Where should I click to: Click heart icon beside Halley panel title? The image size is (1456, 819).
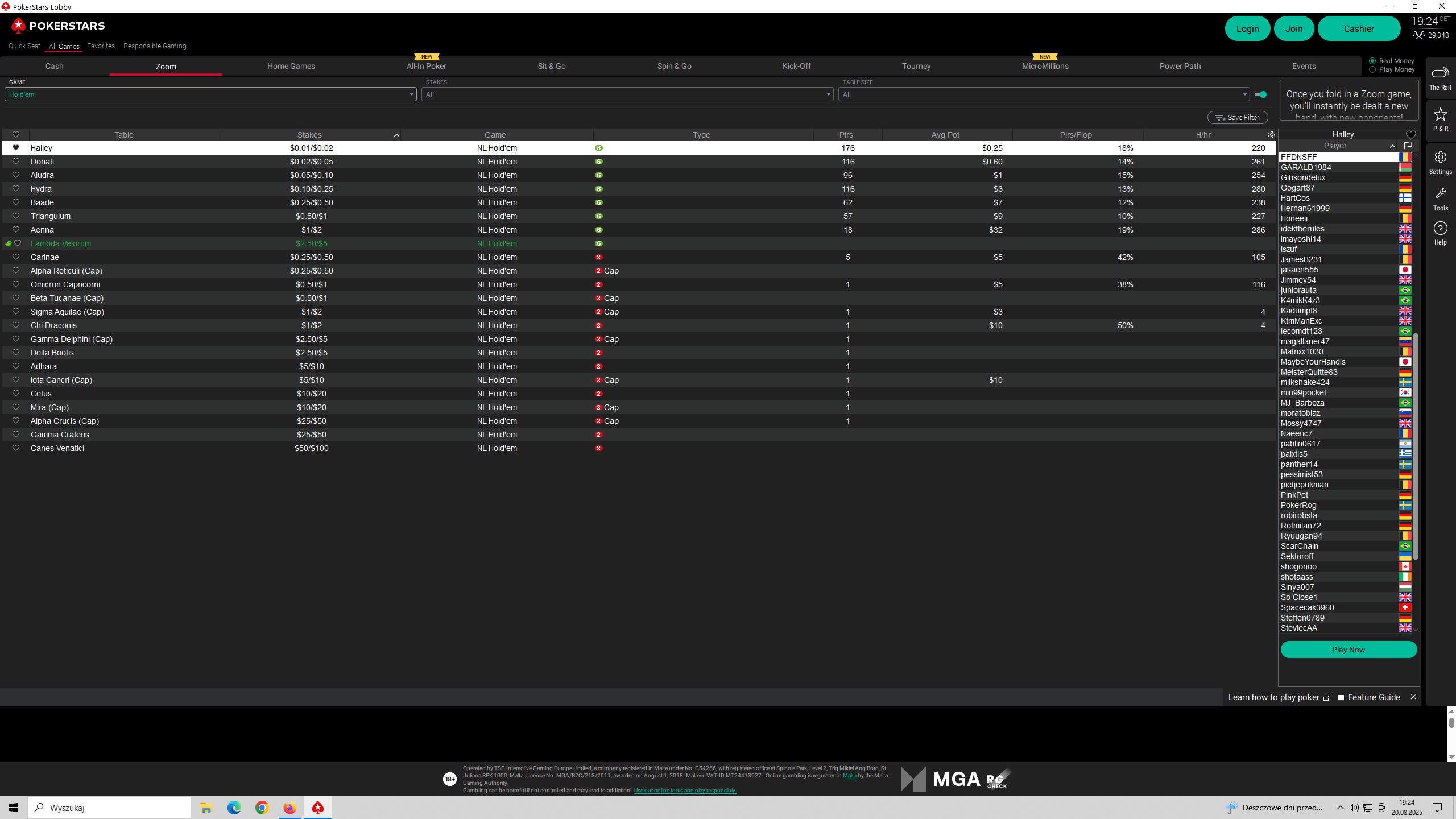1410,135
